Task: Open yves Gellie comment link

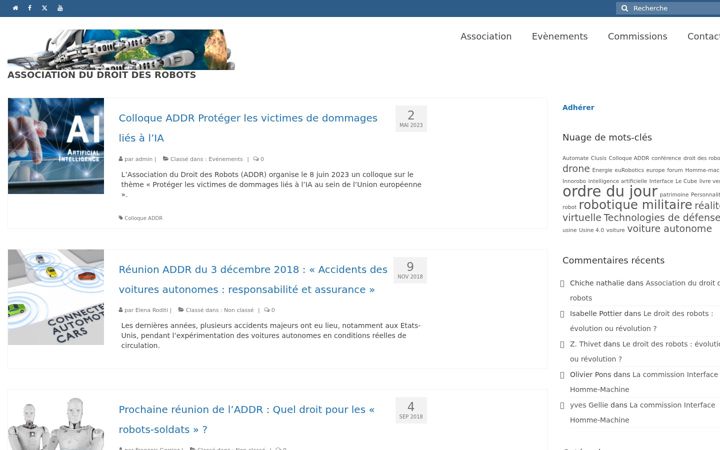Action: point(642,412)
